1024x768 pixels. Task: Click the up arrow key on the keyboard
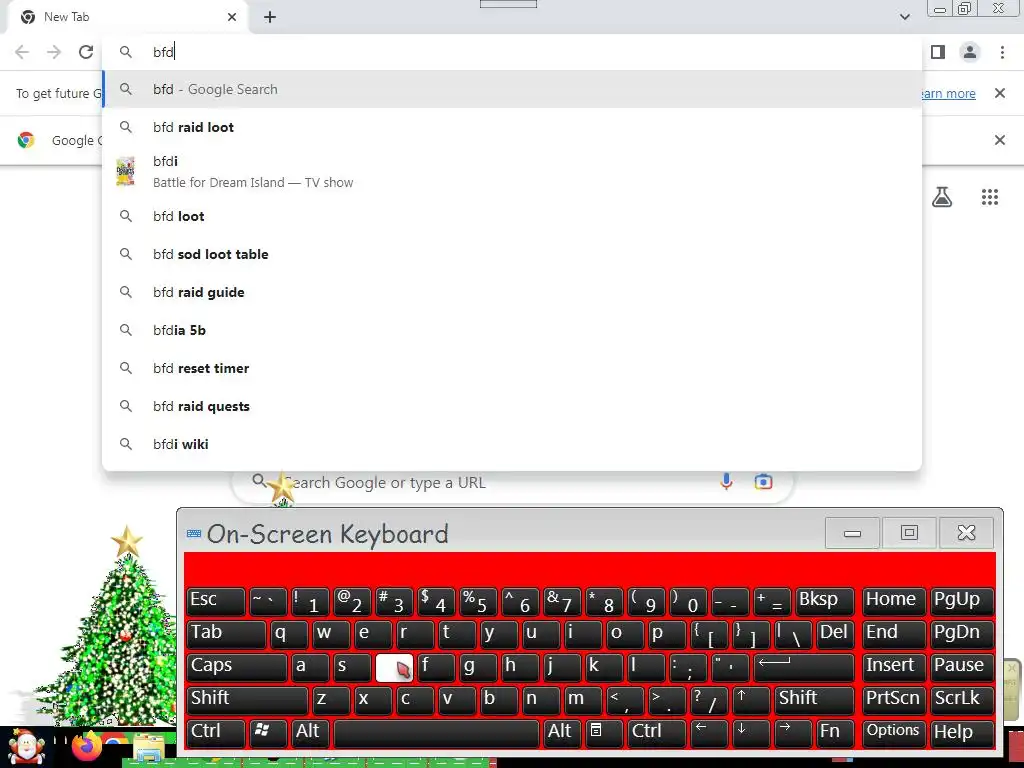click(x=751, y=699)
